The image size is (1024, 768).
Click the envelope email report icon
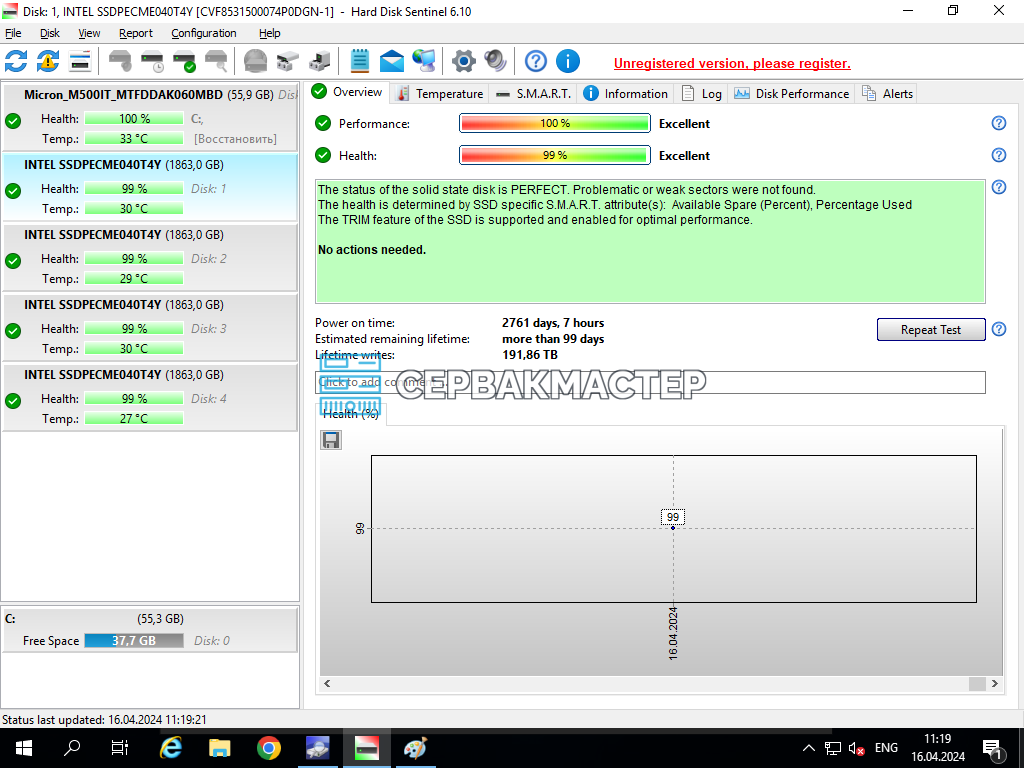tap(392, 61)
